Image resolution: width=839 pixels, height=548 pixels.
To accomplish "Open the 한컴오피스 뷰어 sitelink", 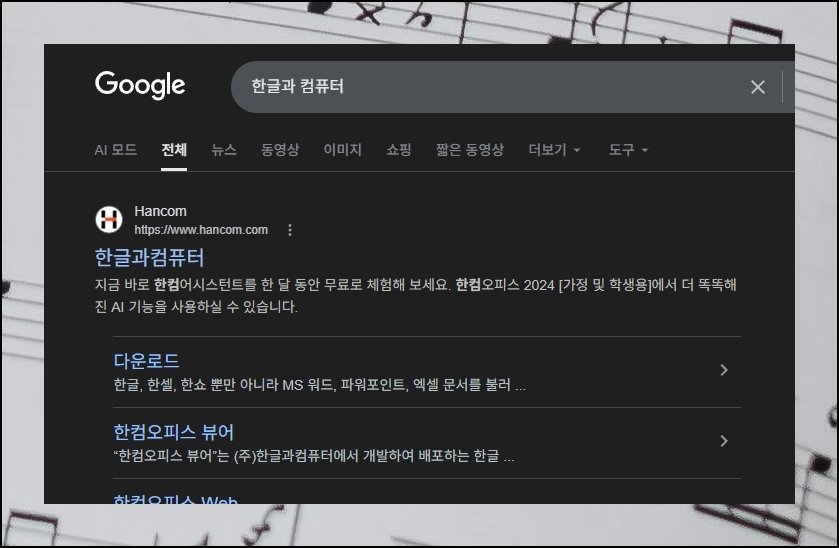I will (x=173, y=432).
